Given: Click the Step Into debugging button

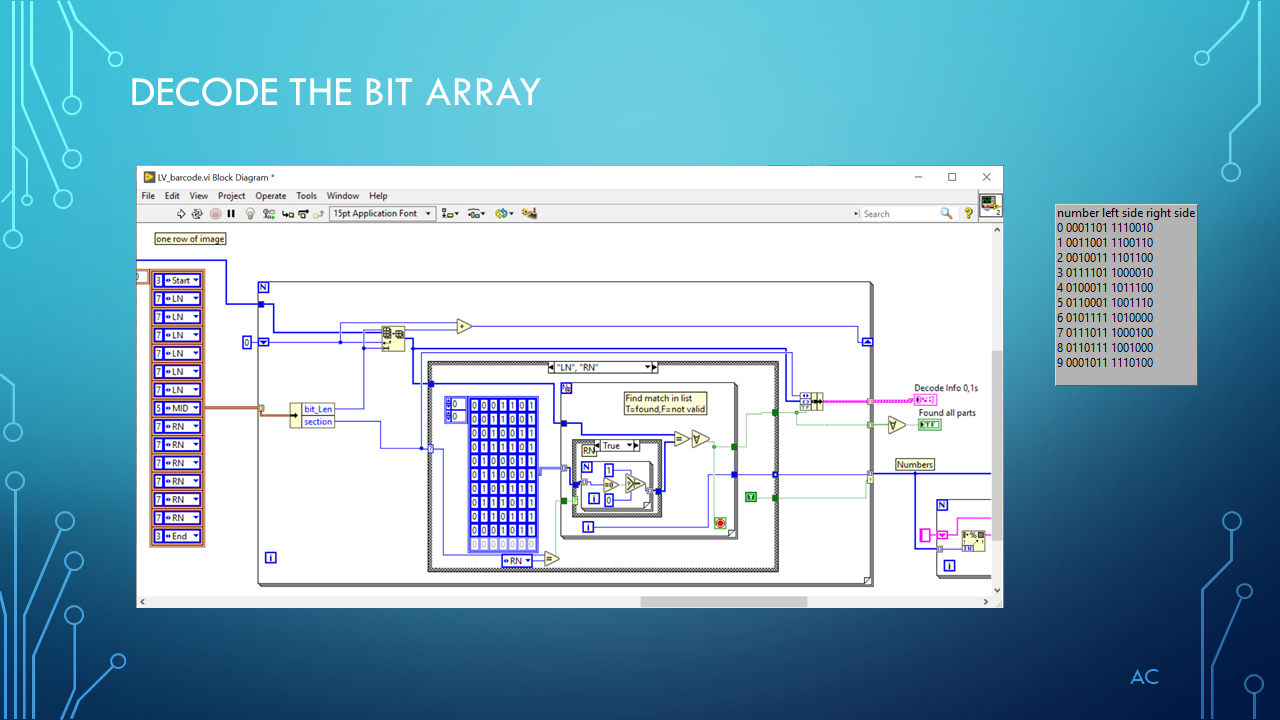Looking at the screenshot, I should click(287, 213).
